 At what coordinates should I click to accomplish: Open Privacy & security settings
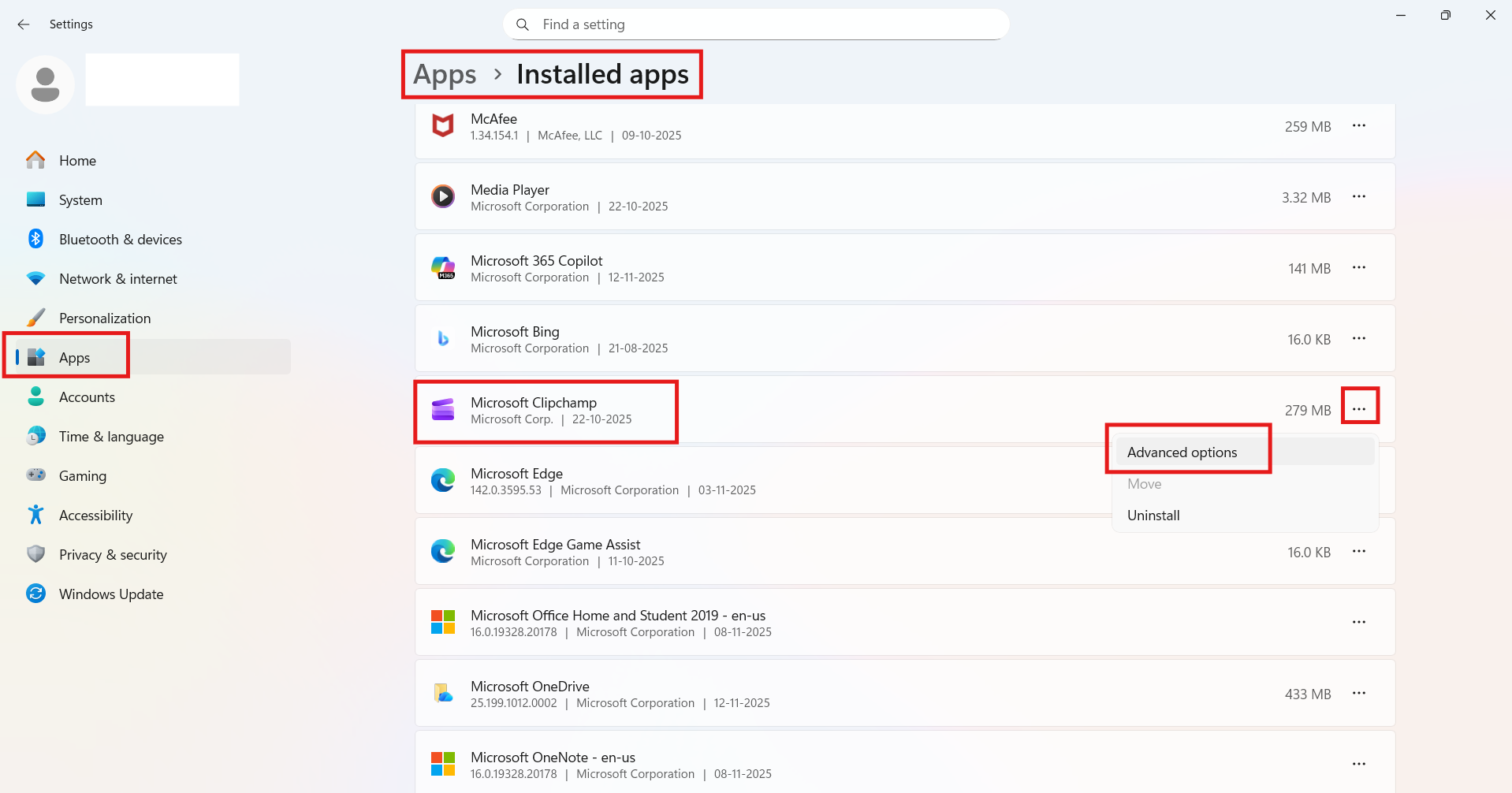pos(113,554)
